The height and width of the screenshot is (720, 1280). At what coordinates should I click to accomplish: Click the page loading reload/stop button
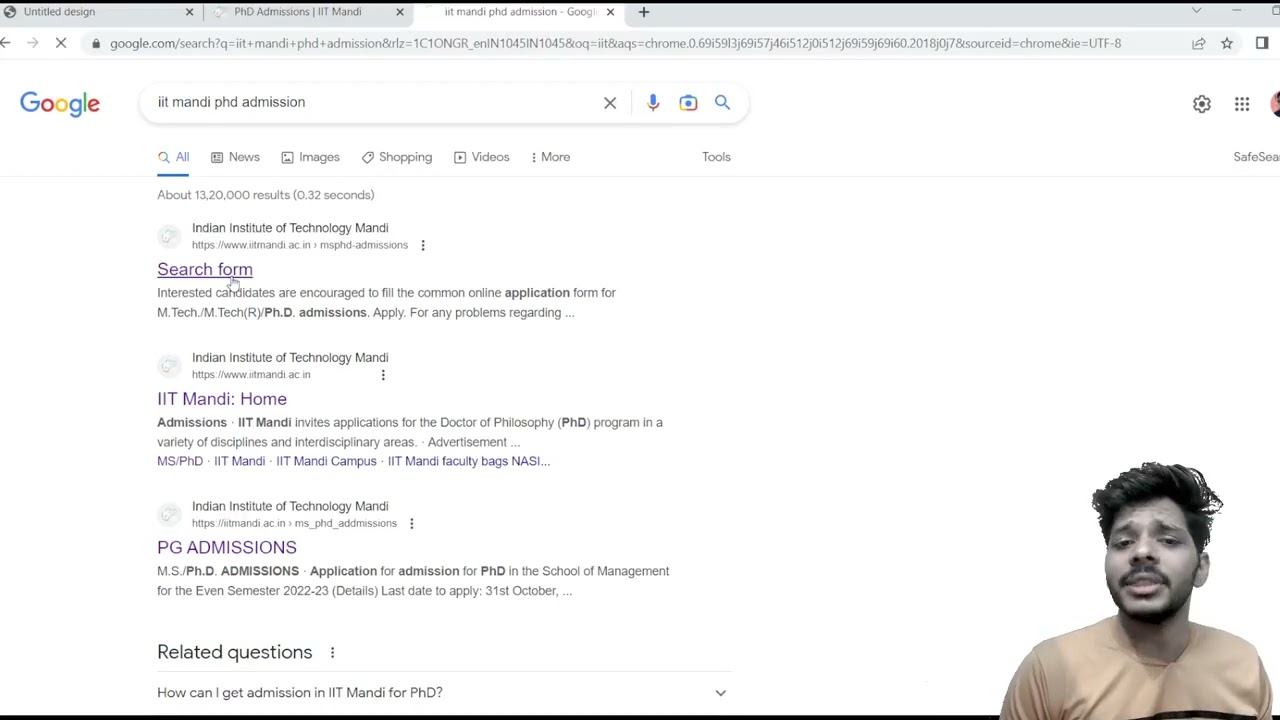click(60, 43)
